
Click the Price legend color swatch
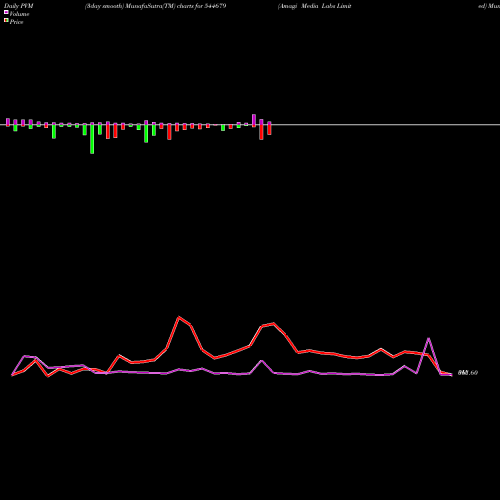pyautogui.click(x=6, y=21)
